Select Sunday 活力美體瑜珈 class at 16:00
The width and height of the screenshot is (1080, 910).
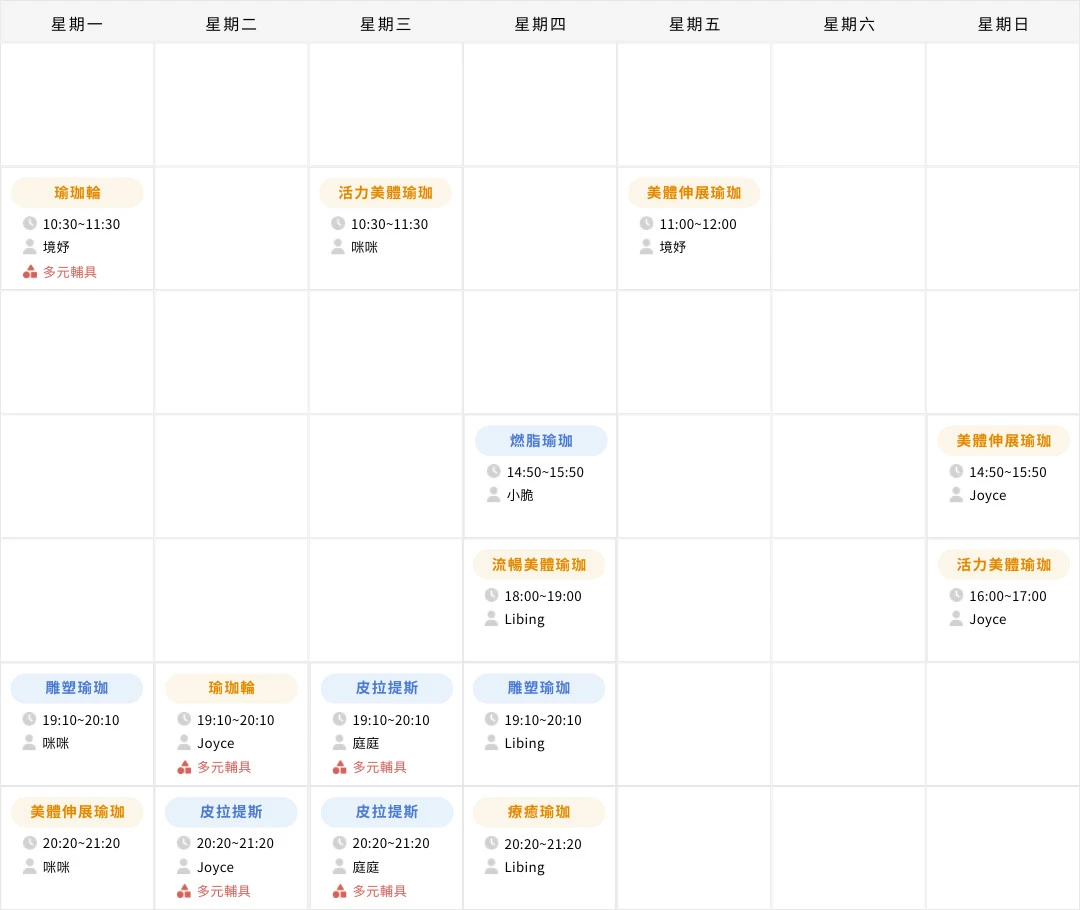1004,565
